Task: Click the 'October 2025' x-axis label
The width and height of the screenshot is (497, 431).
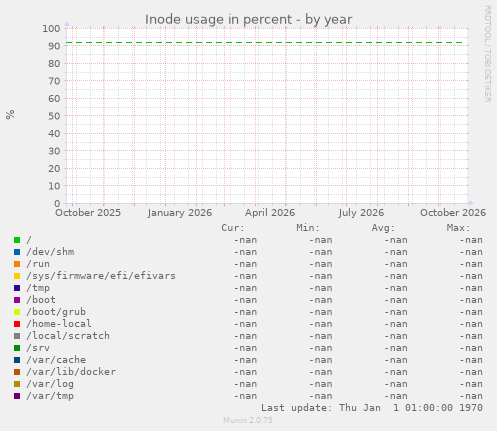Action: (x=88, y=213)
